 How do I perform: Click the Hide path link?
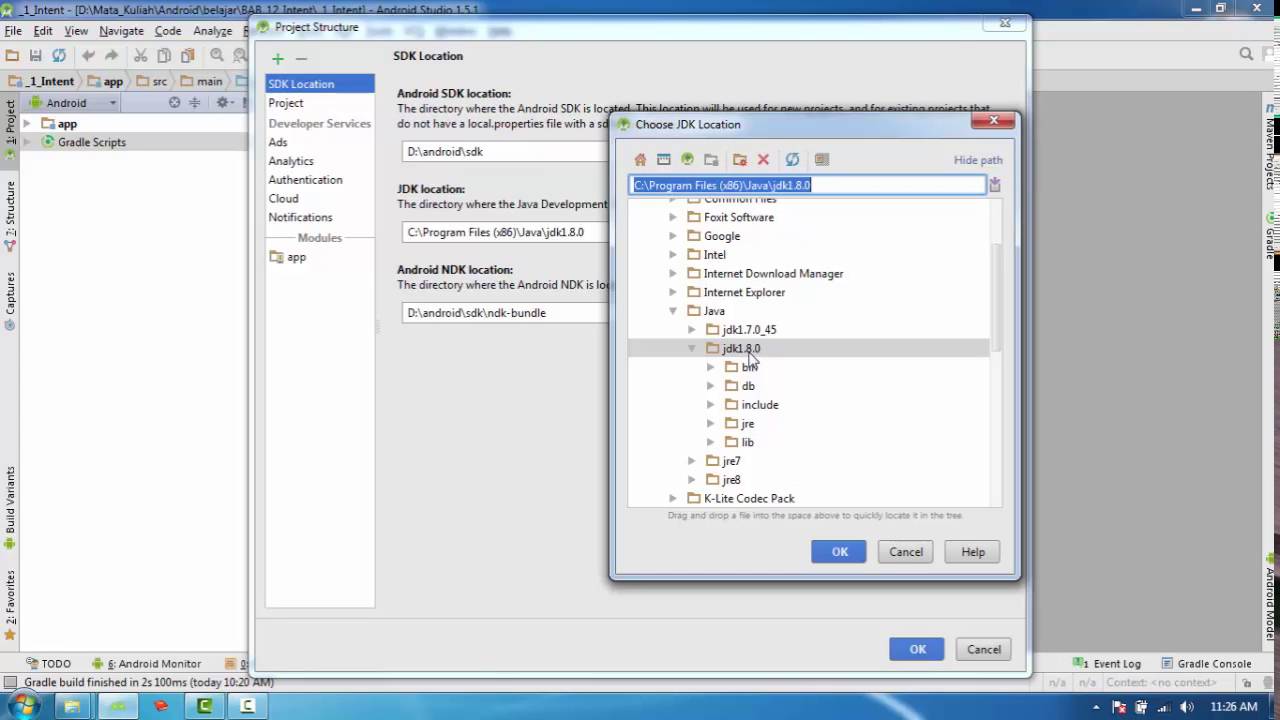pos(978,160)
